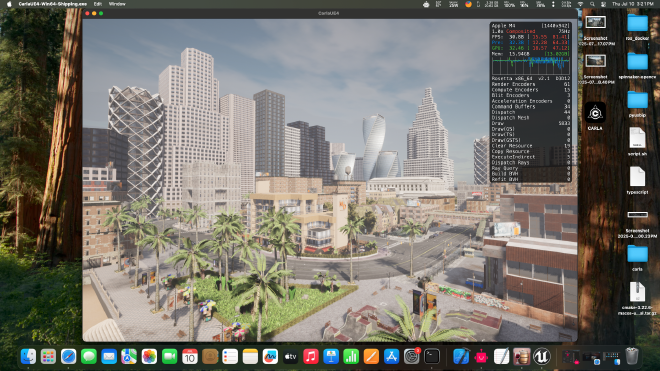Launch Xcode from the Dock
Screen dimensions: 660x371
[461, 357]
